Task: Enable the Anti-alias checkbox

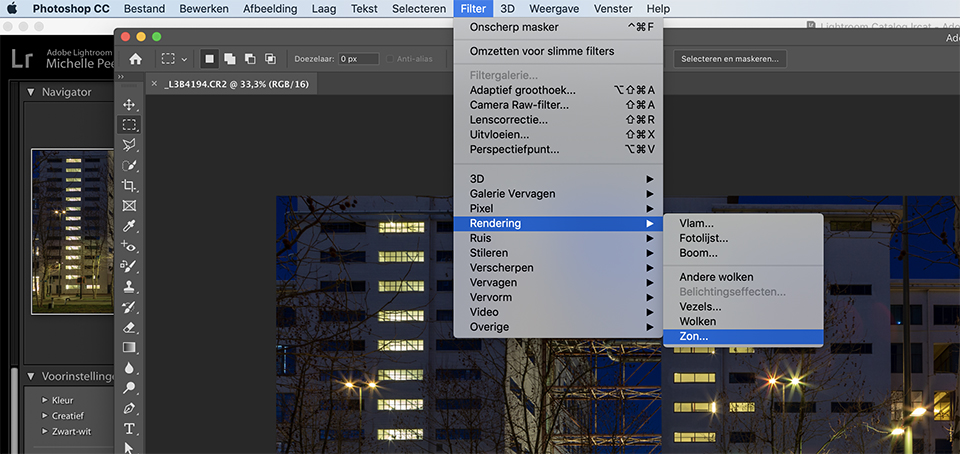Action: 390,59
